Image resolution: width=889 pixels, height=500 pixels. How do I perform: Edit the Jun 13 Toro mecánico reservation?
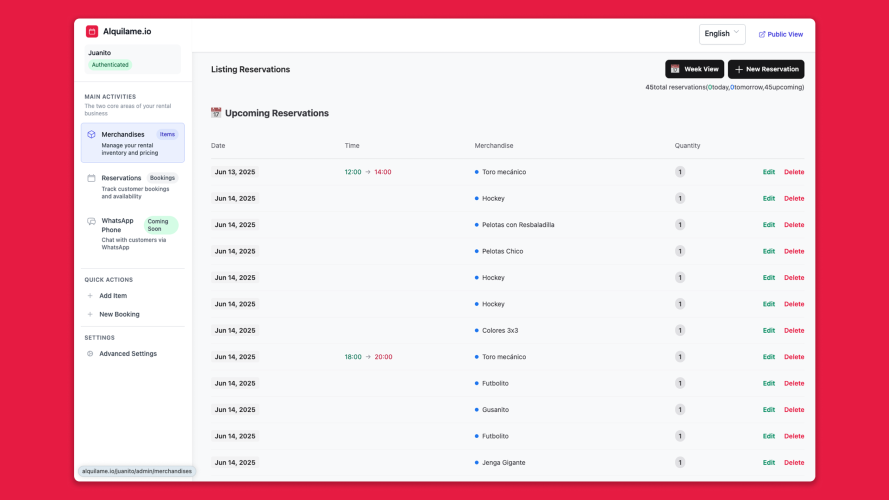coord(768,172)
